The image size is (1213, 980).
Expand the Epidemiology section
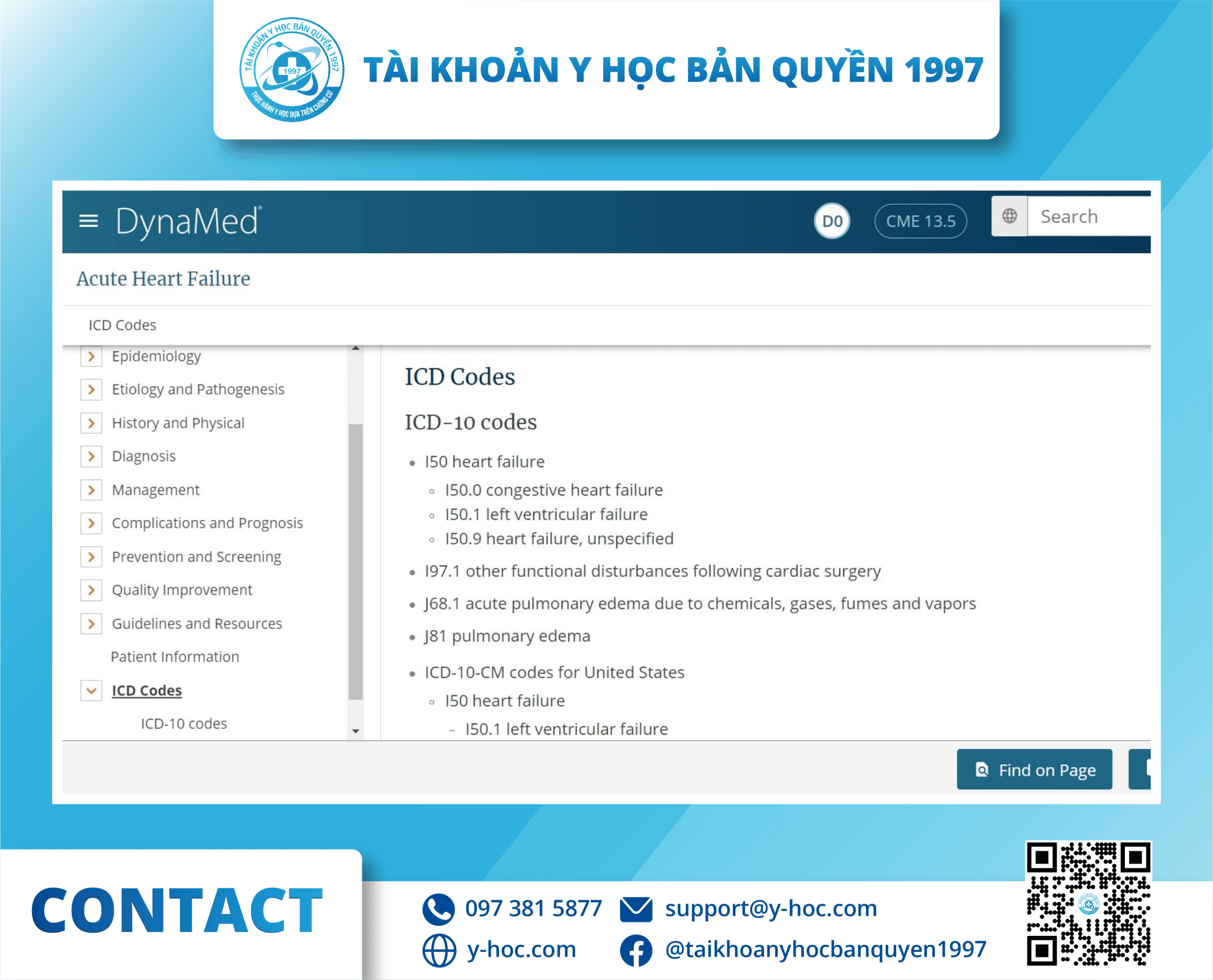coord(91,356)
